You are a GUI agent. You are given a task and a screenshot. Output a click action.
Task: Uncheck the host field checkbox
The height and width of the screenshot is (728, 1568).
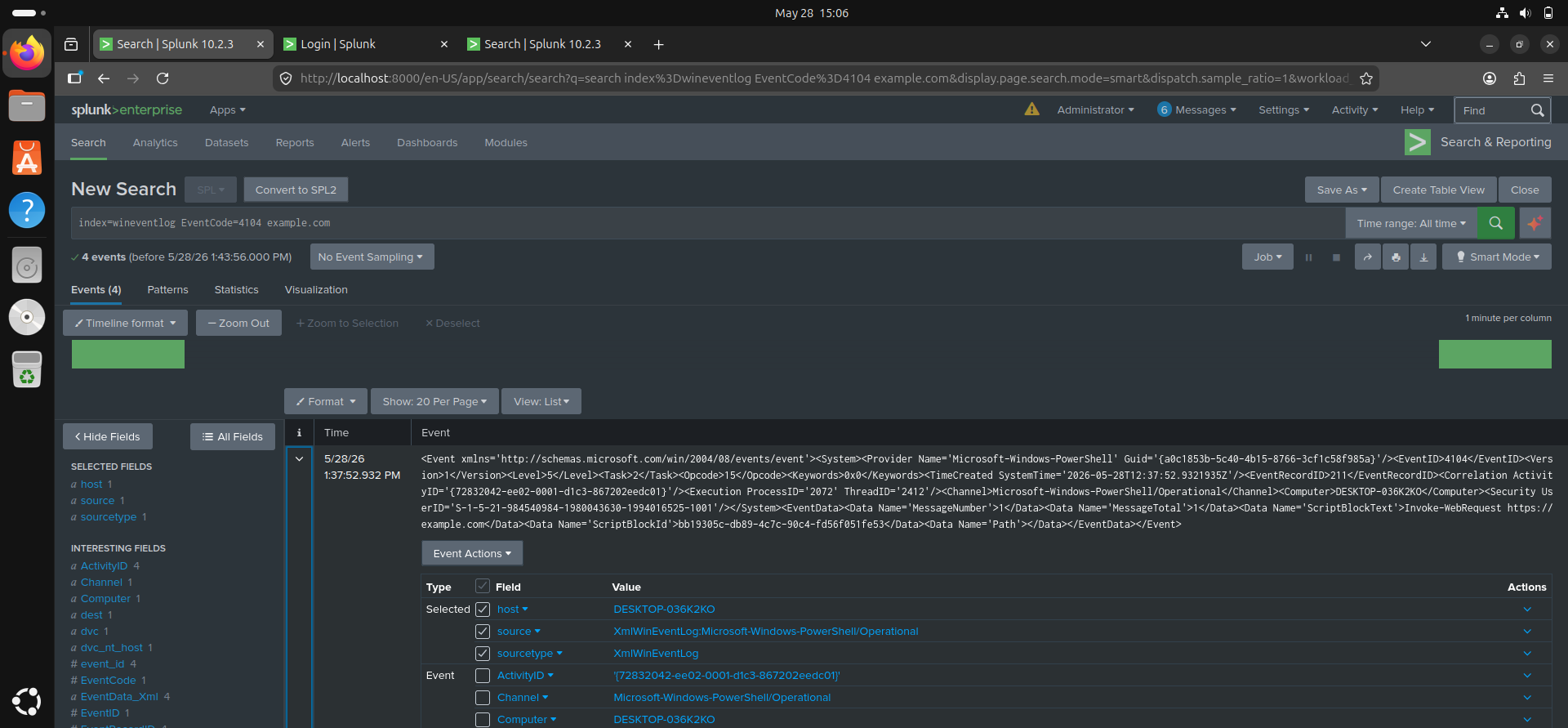(x=483, y=610)
